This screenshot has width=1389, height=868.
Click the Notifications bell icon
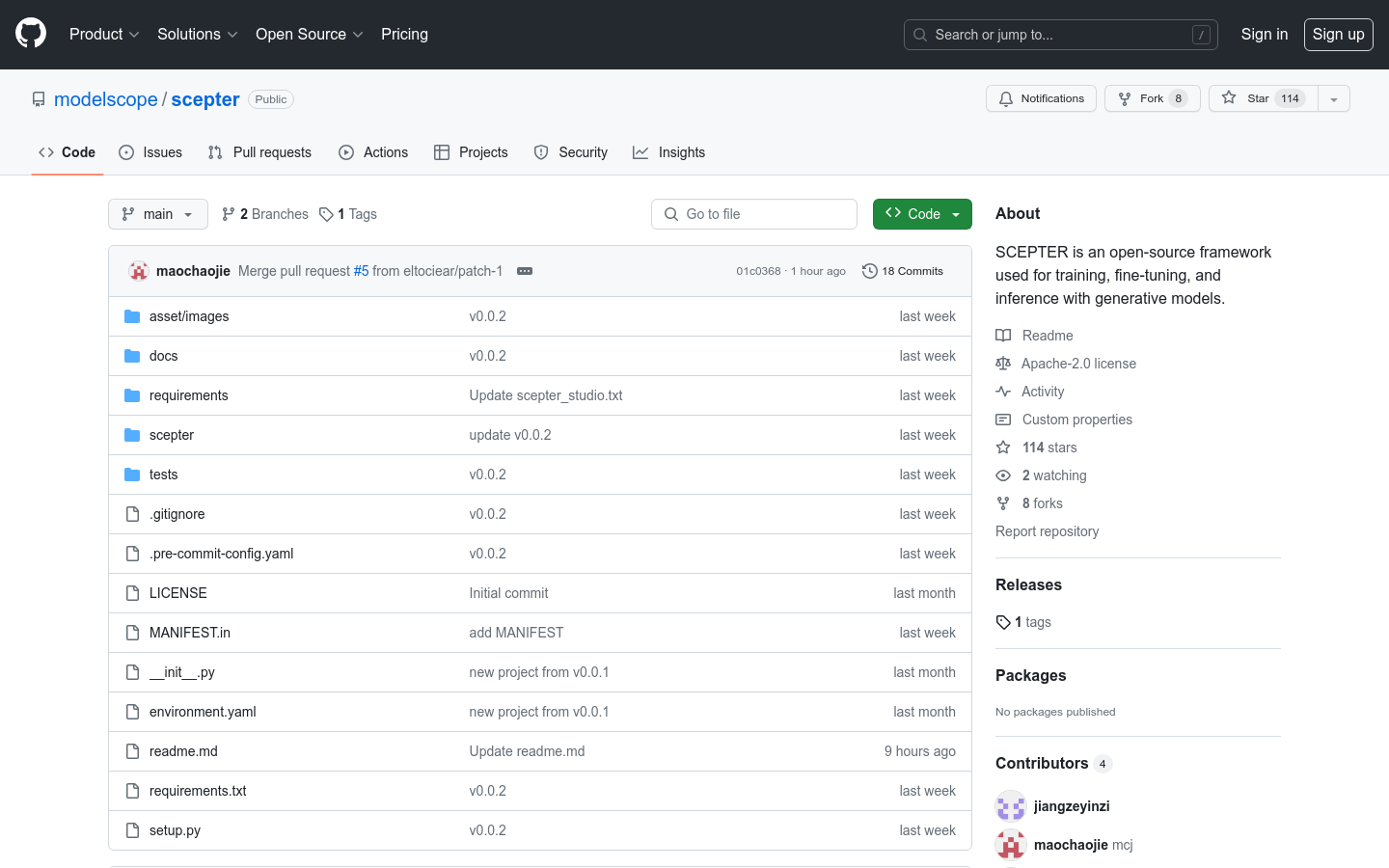1006,98
